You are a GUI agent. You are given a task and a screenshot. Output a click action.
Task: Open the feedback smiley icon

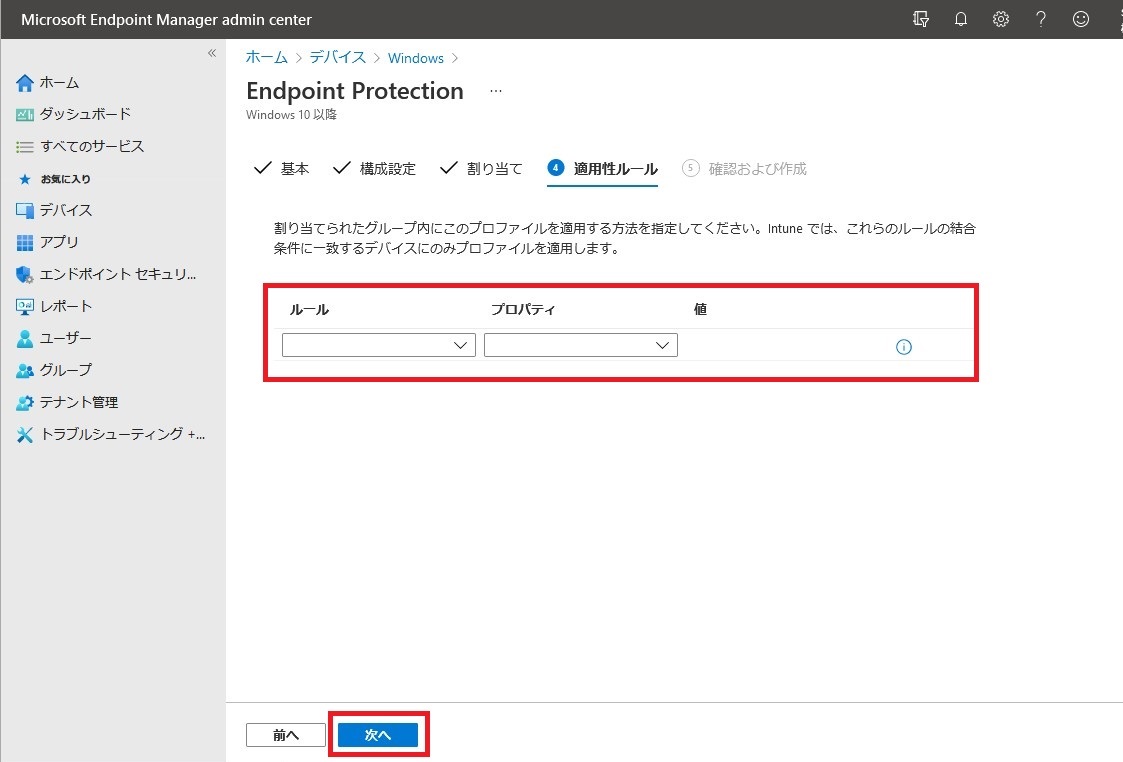click(x=1081, y=19)
